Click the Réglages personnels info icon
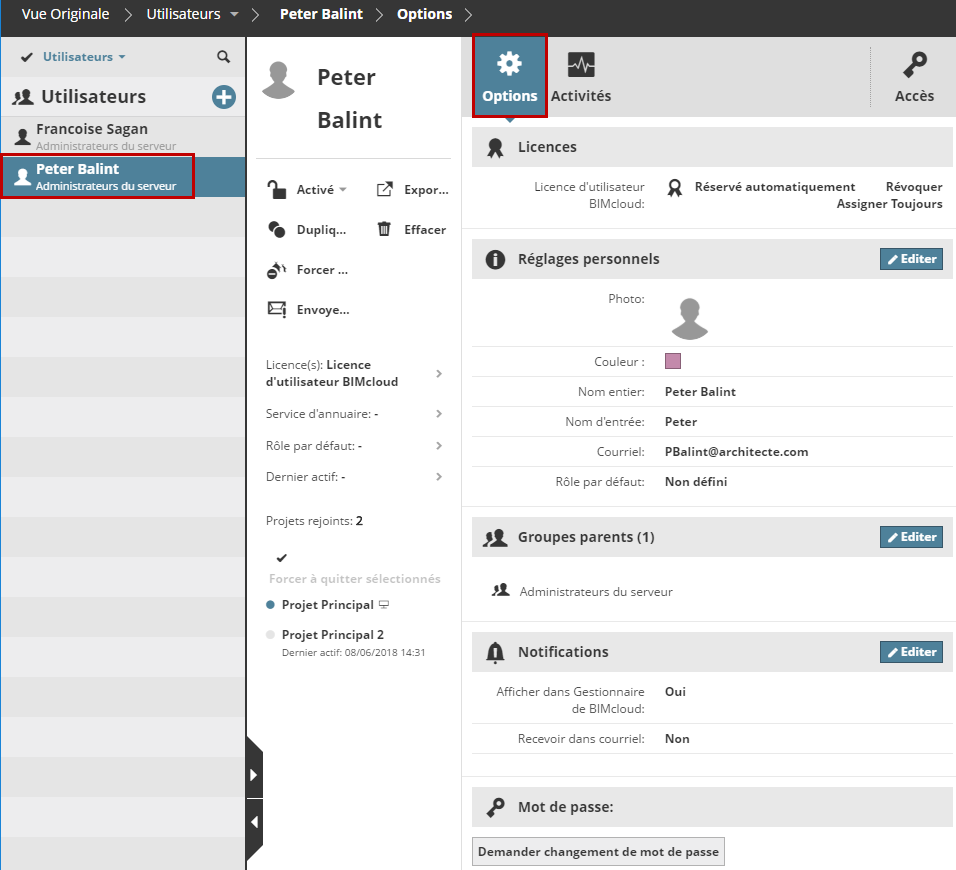The image size is (956, 870). pos(495,259)
